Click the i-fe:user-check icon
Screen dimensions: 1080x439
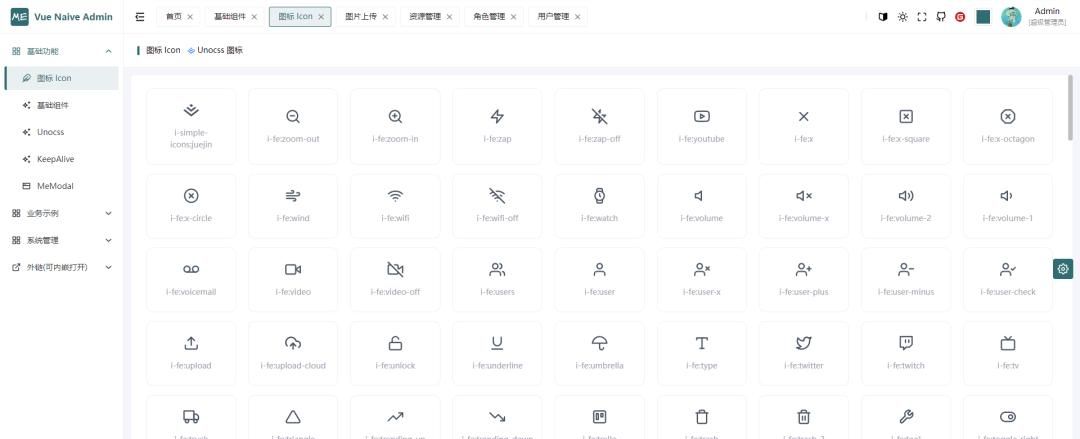pyautogui.click(x=1008, y=269)
